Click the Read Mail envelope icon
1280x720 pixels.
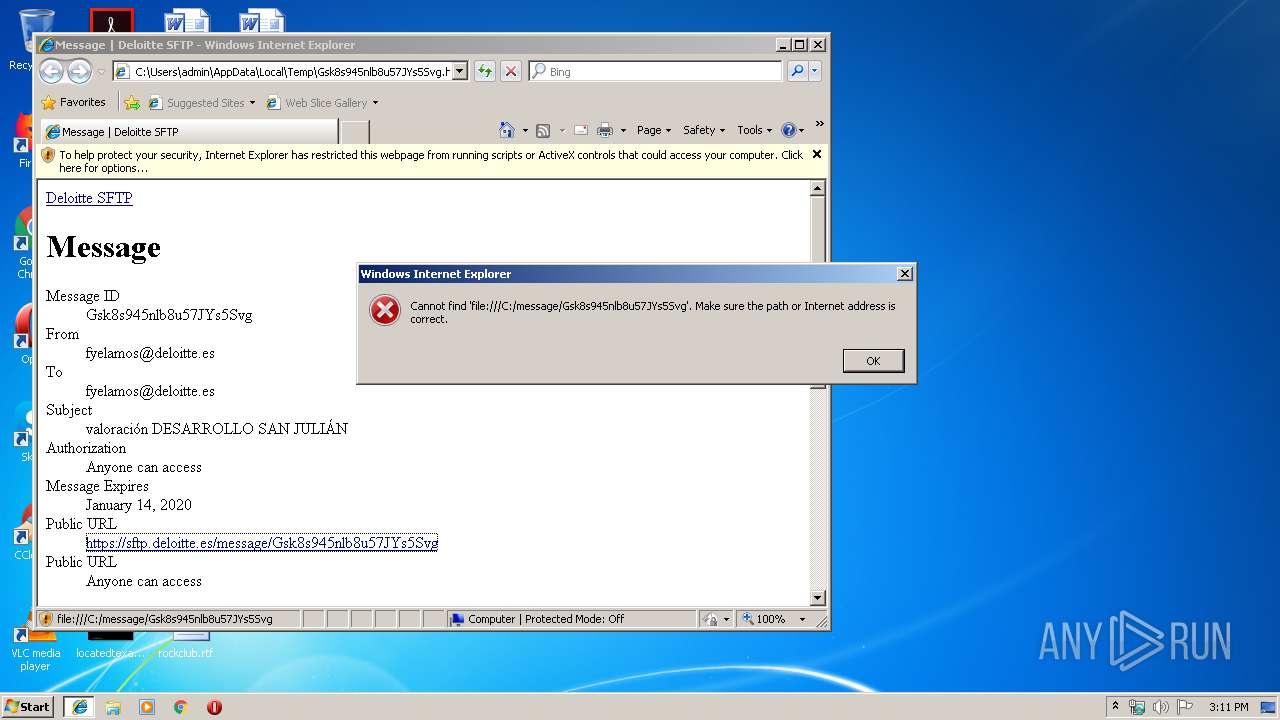580,130
